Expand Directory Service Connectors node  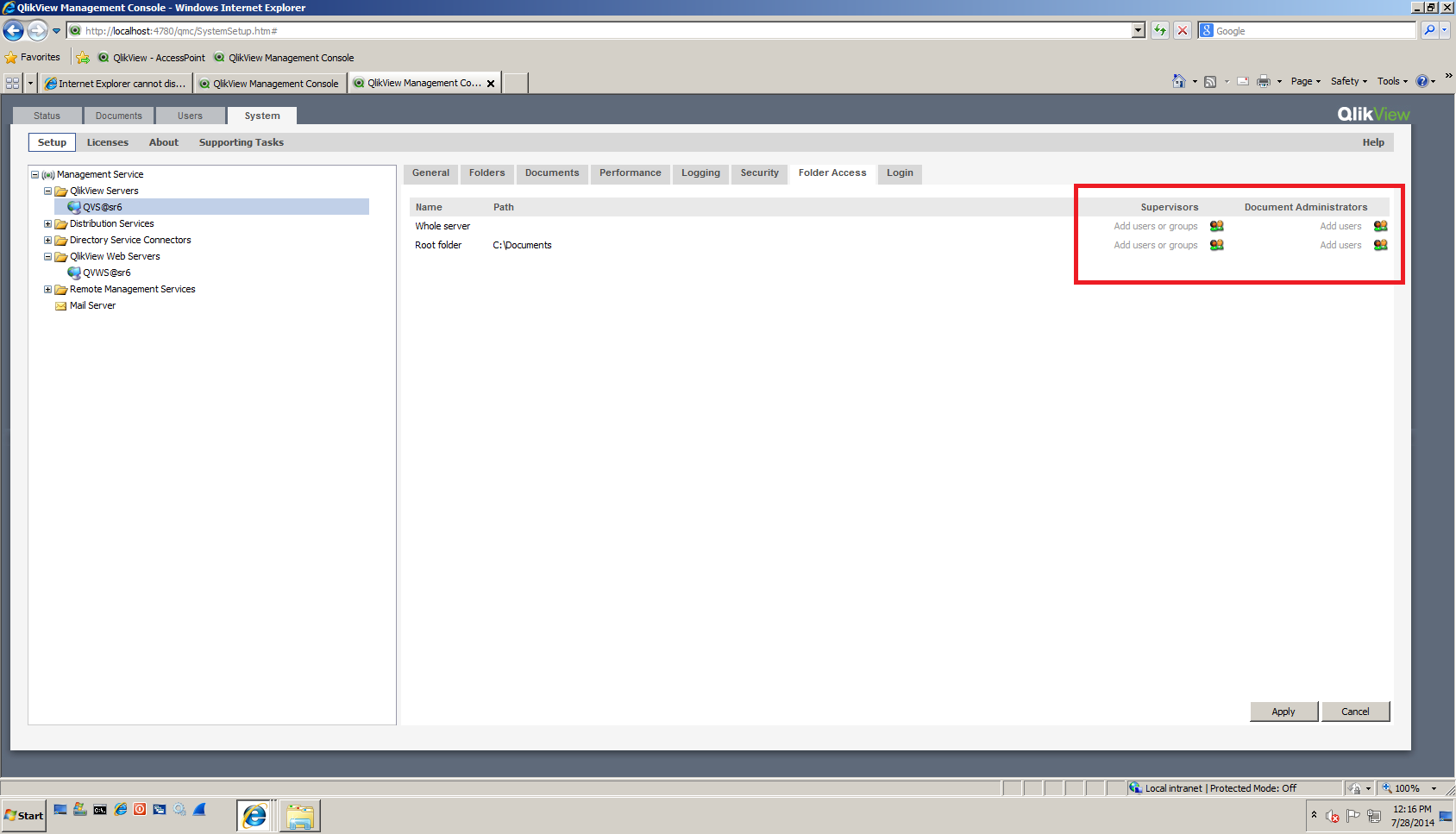48,240
